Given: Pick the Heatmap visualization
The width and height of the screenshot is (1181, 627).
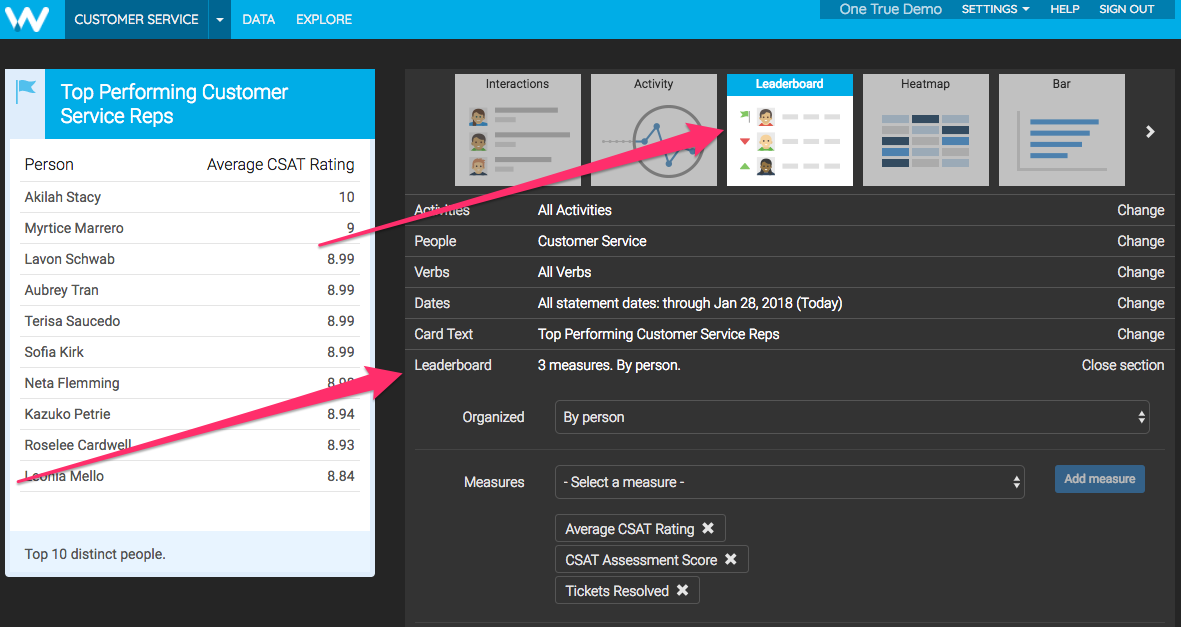Looking at the screenshot, I should tap(925, 130).
